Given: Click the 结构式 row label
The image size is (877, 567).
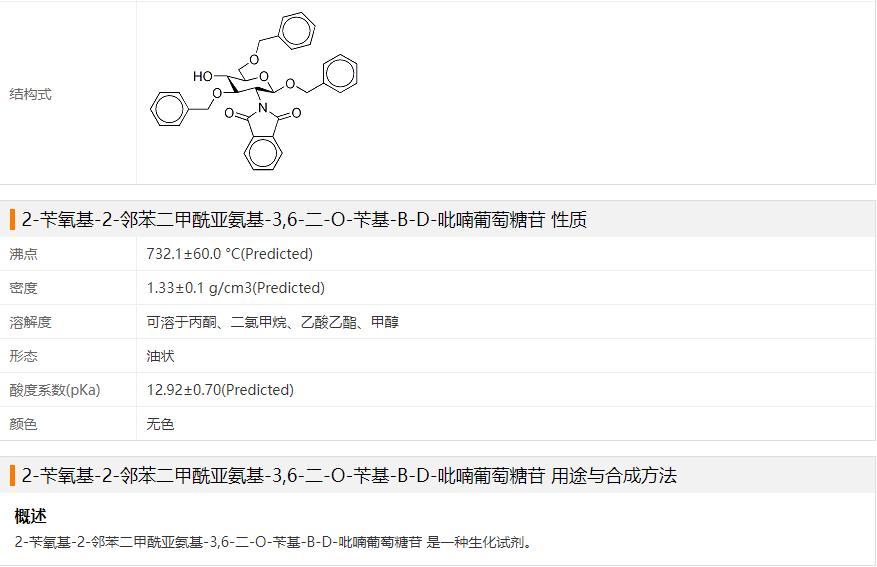Looking at the screenshot, I should click(x=31, y=95).
